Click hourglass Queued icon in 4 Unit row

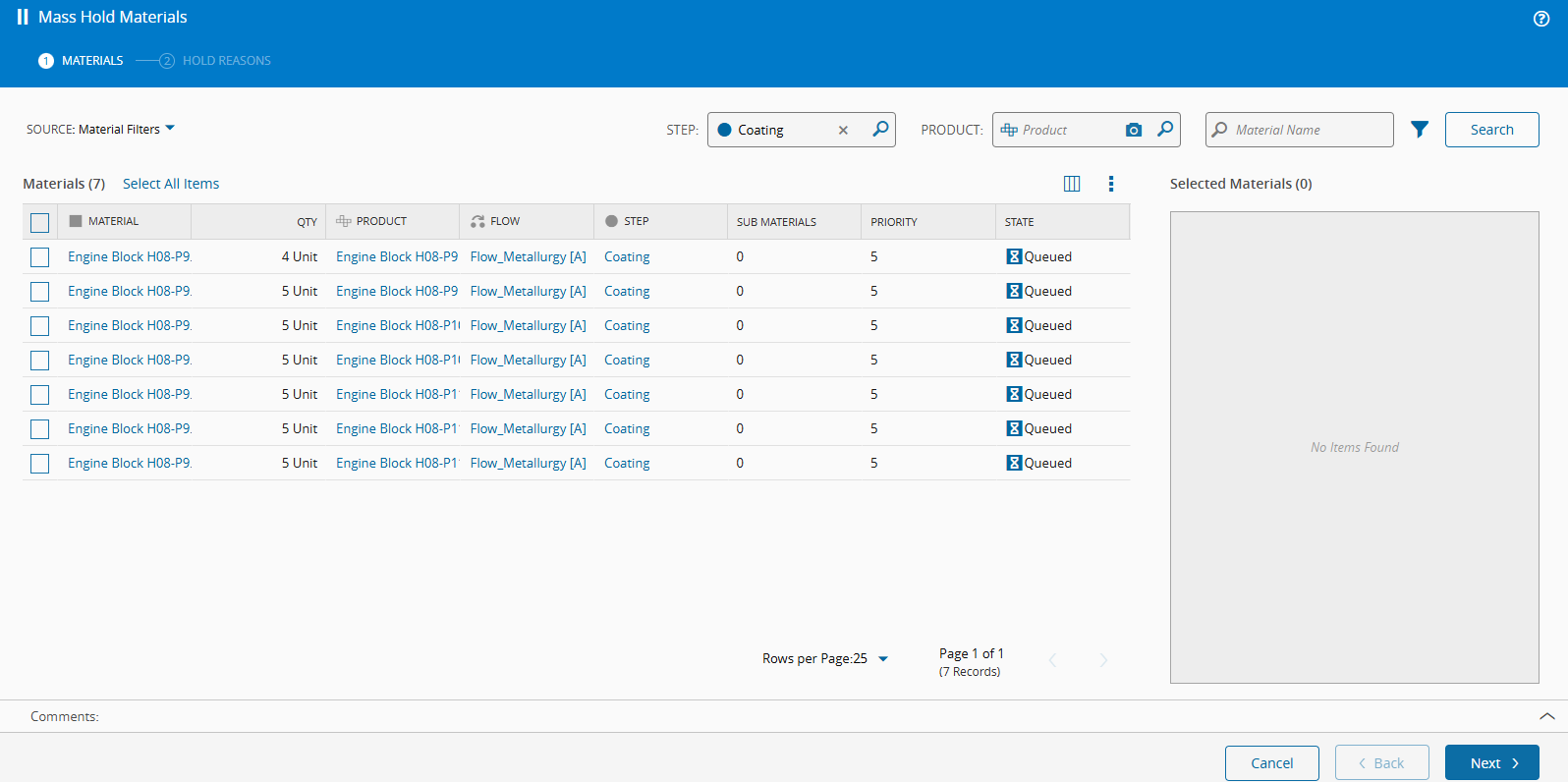coord(1014,256)
